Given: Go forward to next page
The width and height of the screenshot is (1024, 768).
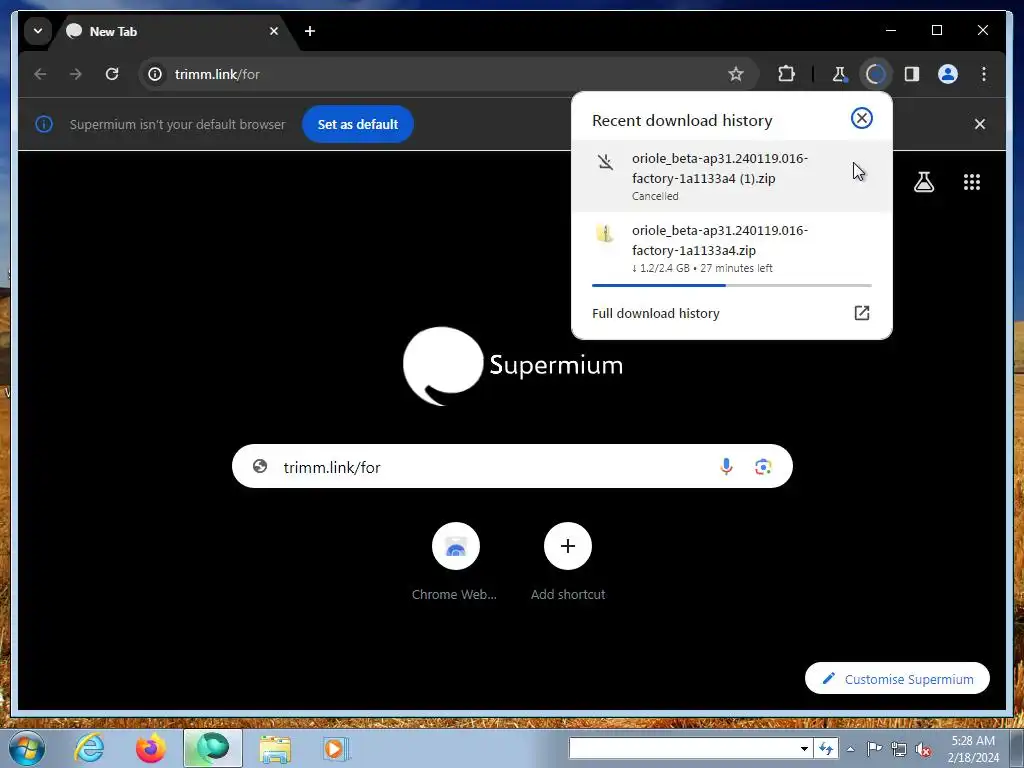Looking at the screenshot, I should (x=76, y=74).
